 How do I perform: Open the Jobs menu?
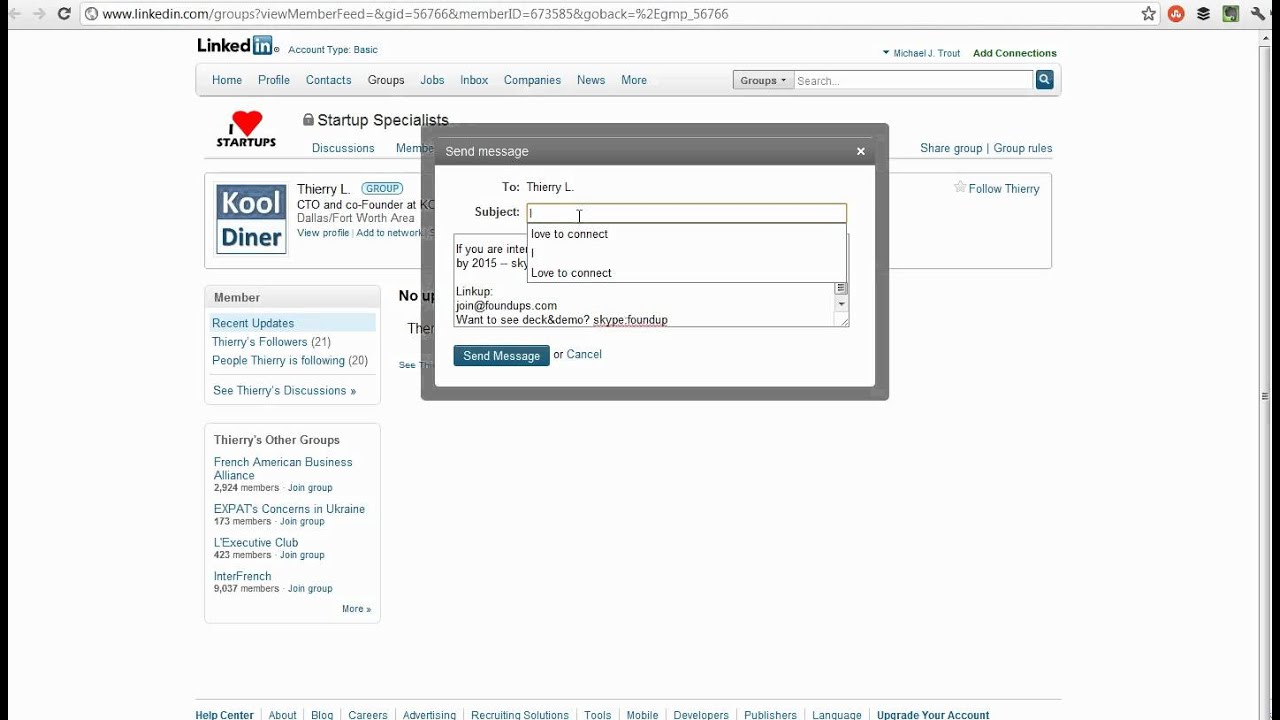click(x=432, y=80)
